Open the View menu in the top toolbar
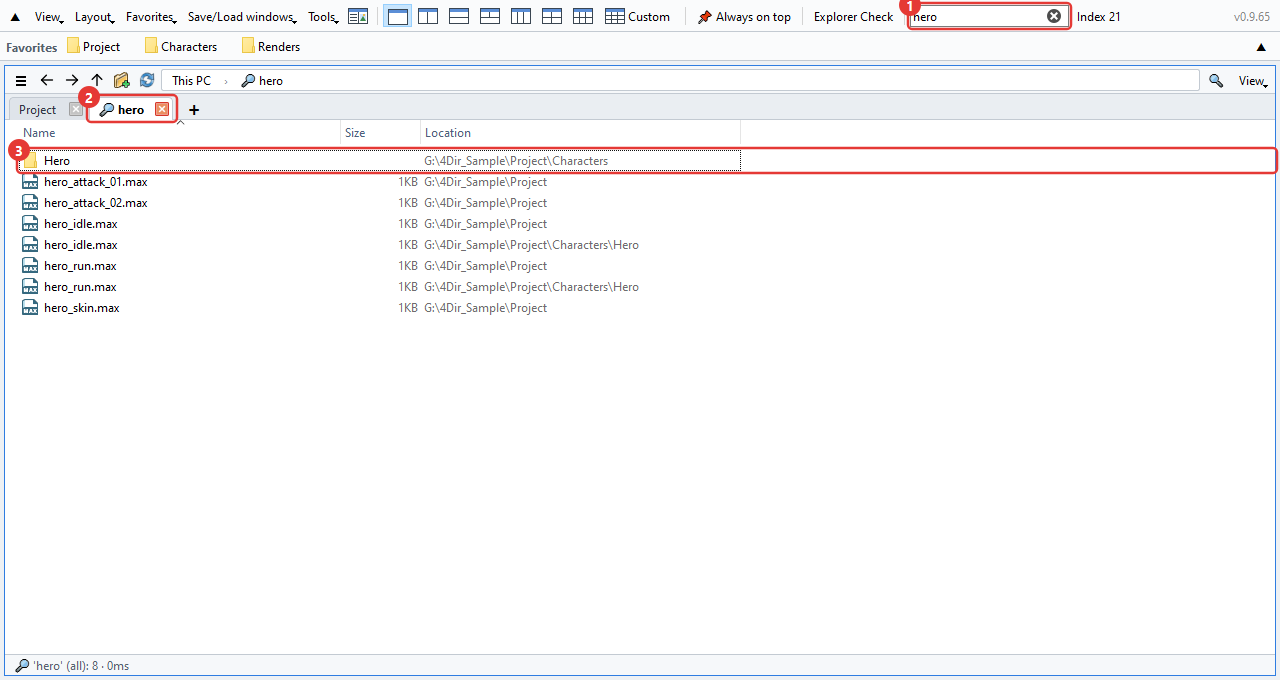 pyautogui.click(x=49, y=17)
